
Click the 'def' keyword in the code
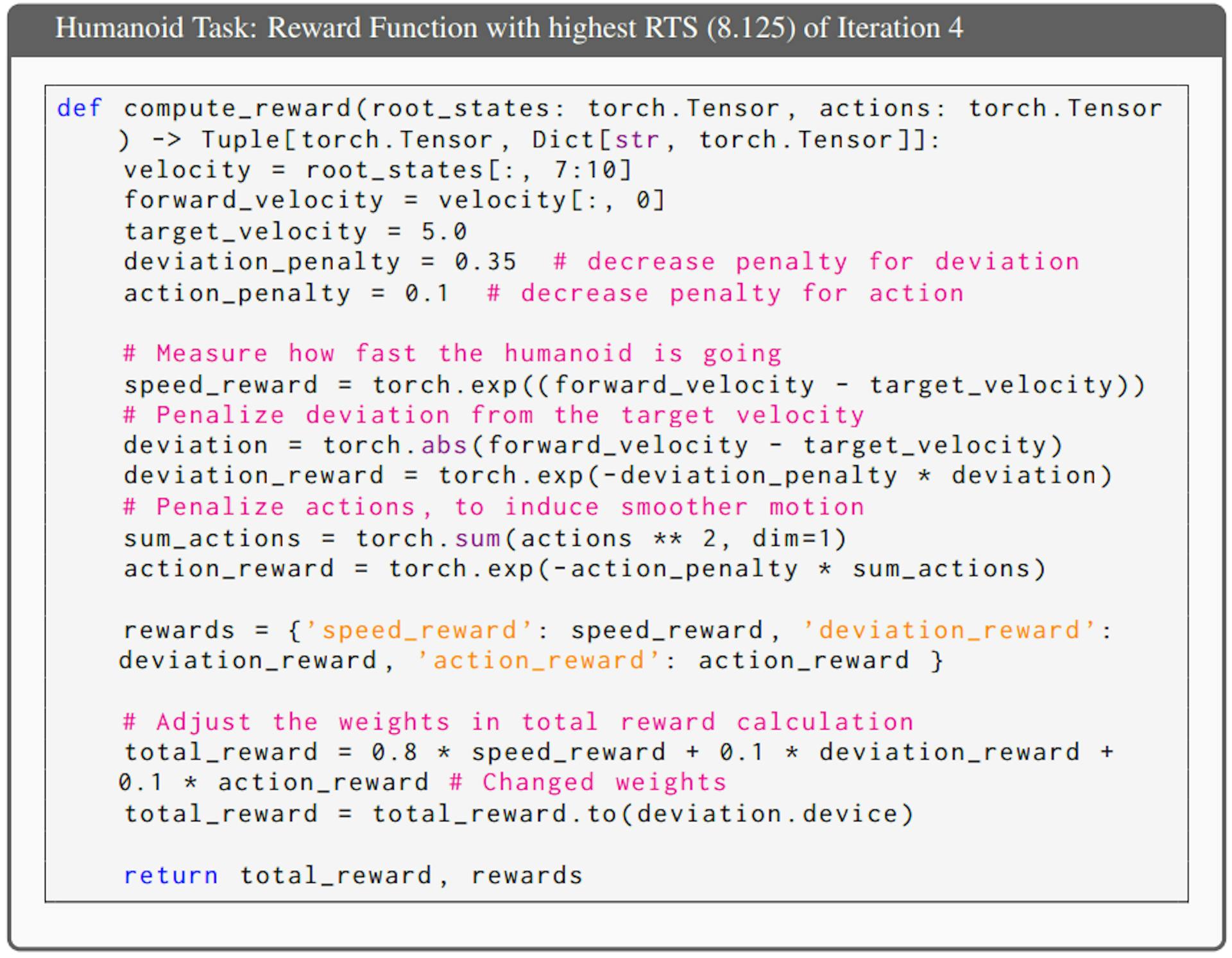point(80,108)
